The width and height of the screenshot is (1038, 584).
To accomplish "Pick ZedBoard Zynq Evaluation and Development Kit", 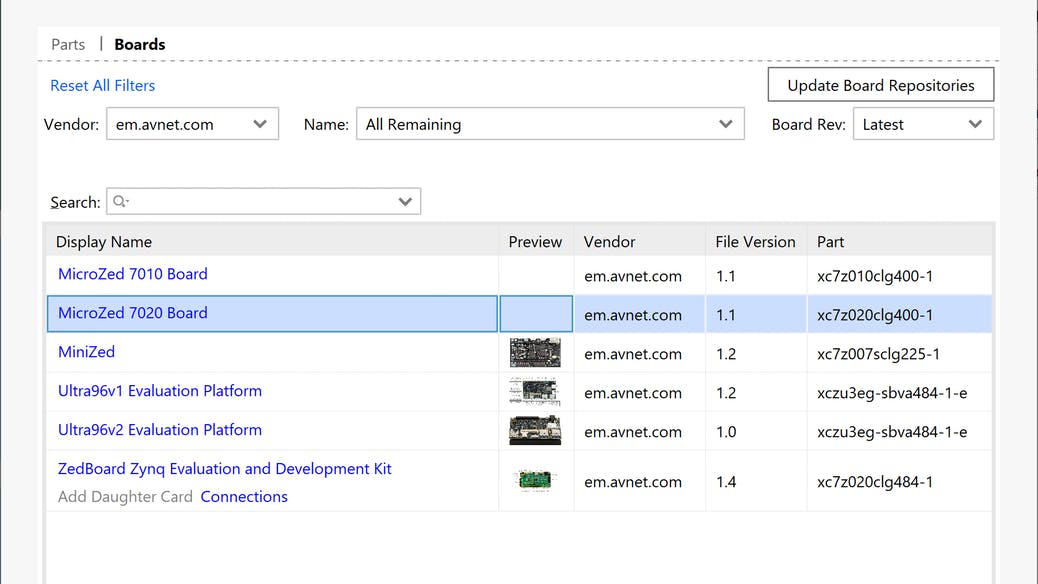I will pos(225,469).
